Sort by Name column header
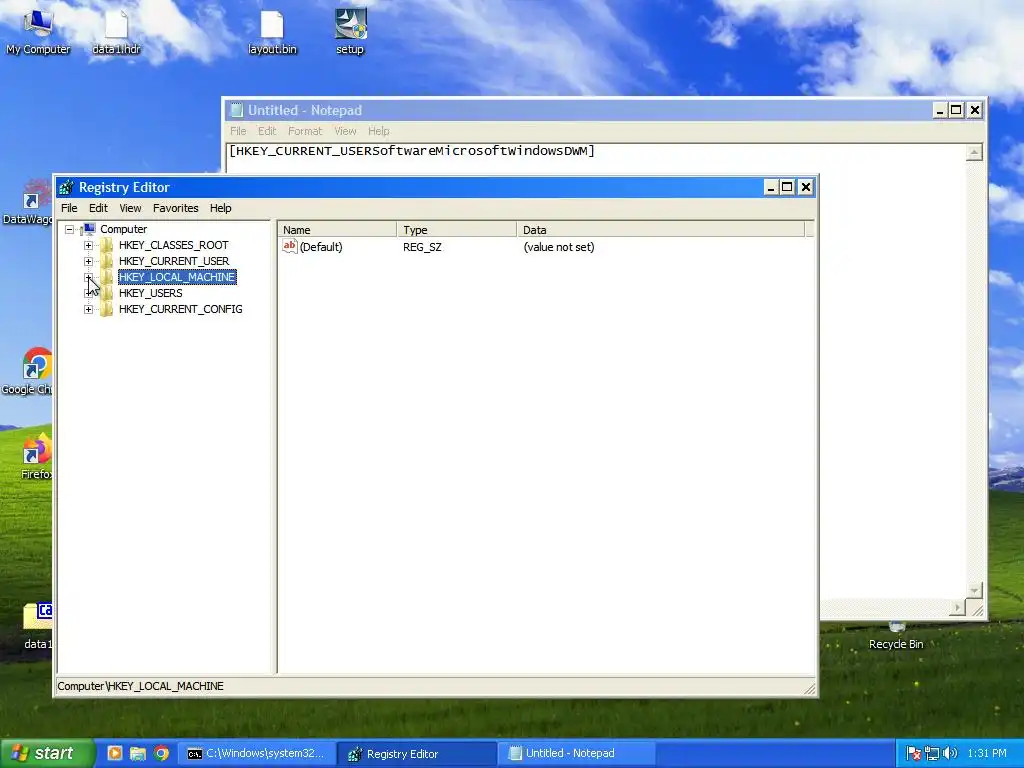The image size is (1024, 768). pos(337,230)
